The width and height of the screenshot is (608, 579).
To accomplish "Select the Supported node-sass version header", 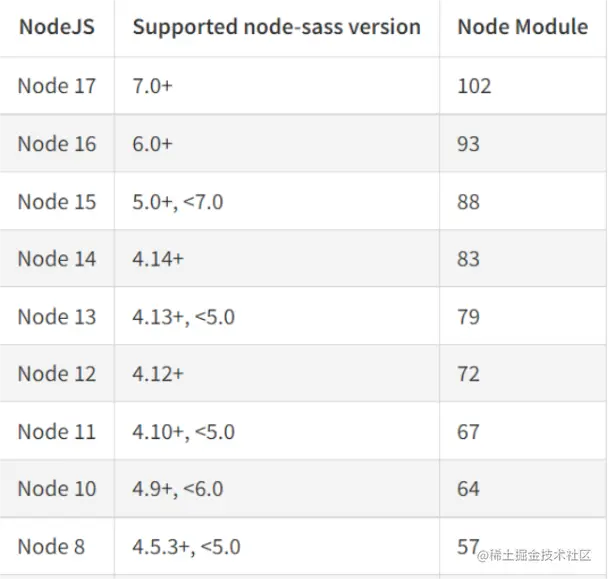I will [x=276, y=27].
